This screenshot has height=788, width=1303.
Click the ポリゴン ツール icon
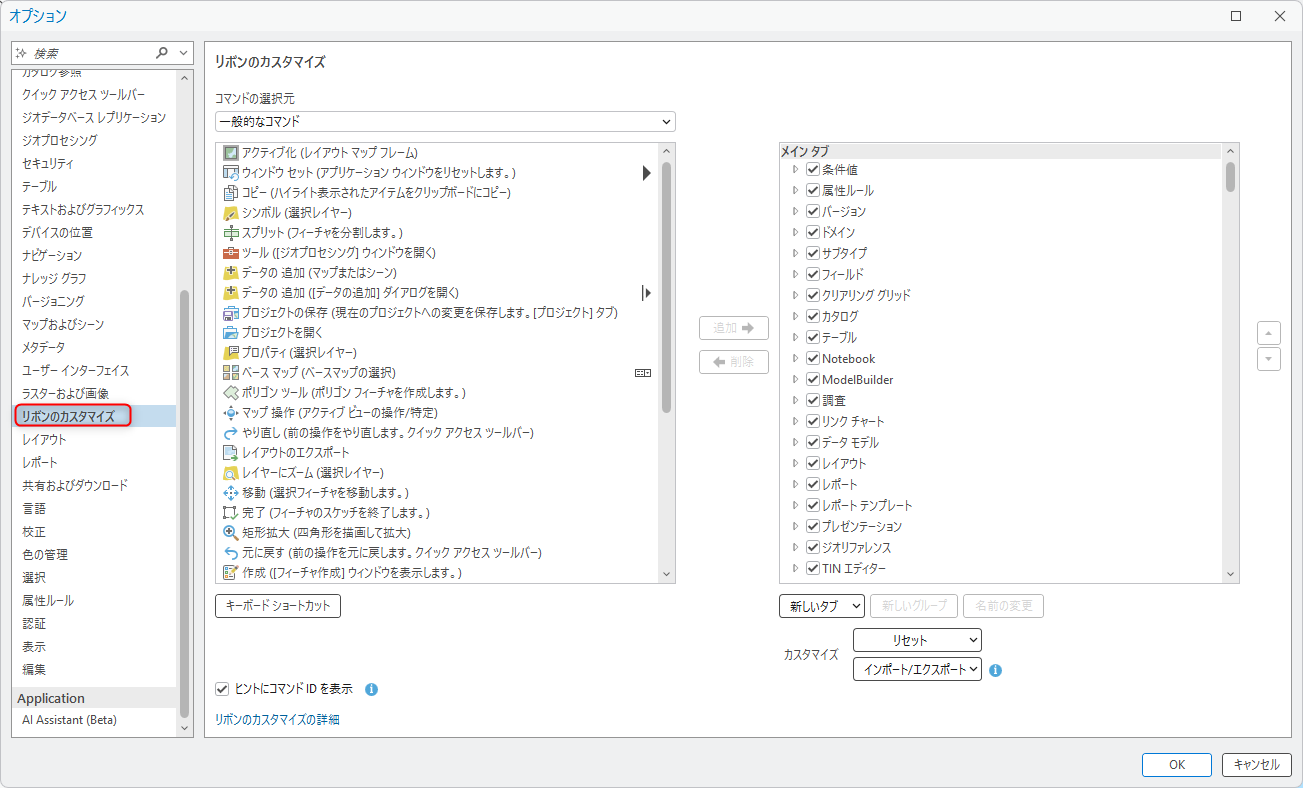point(231,393)
